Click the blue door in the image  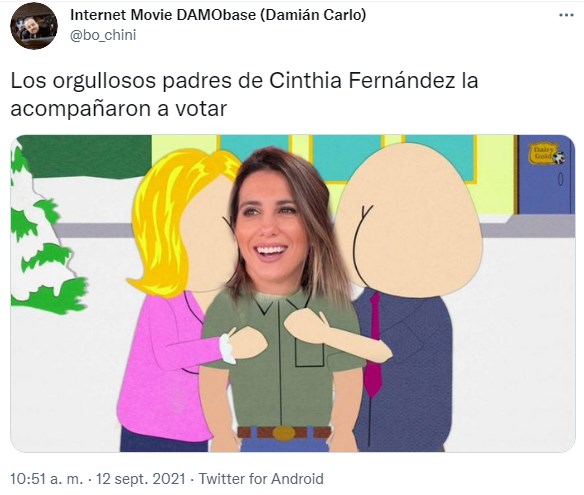point(545,174)
